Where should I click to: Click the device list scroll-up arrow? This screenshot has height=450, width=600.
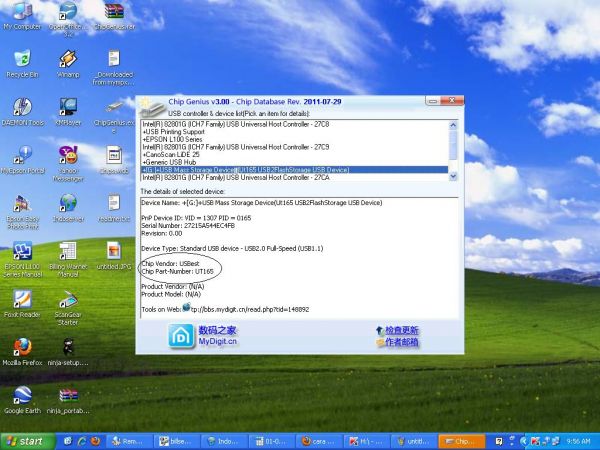[453, 125]
